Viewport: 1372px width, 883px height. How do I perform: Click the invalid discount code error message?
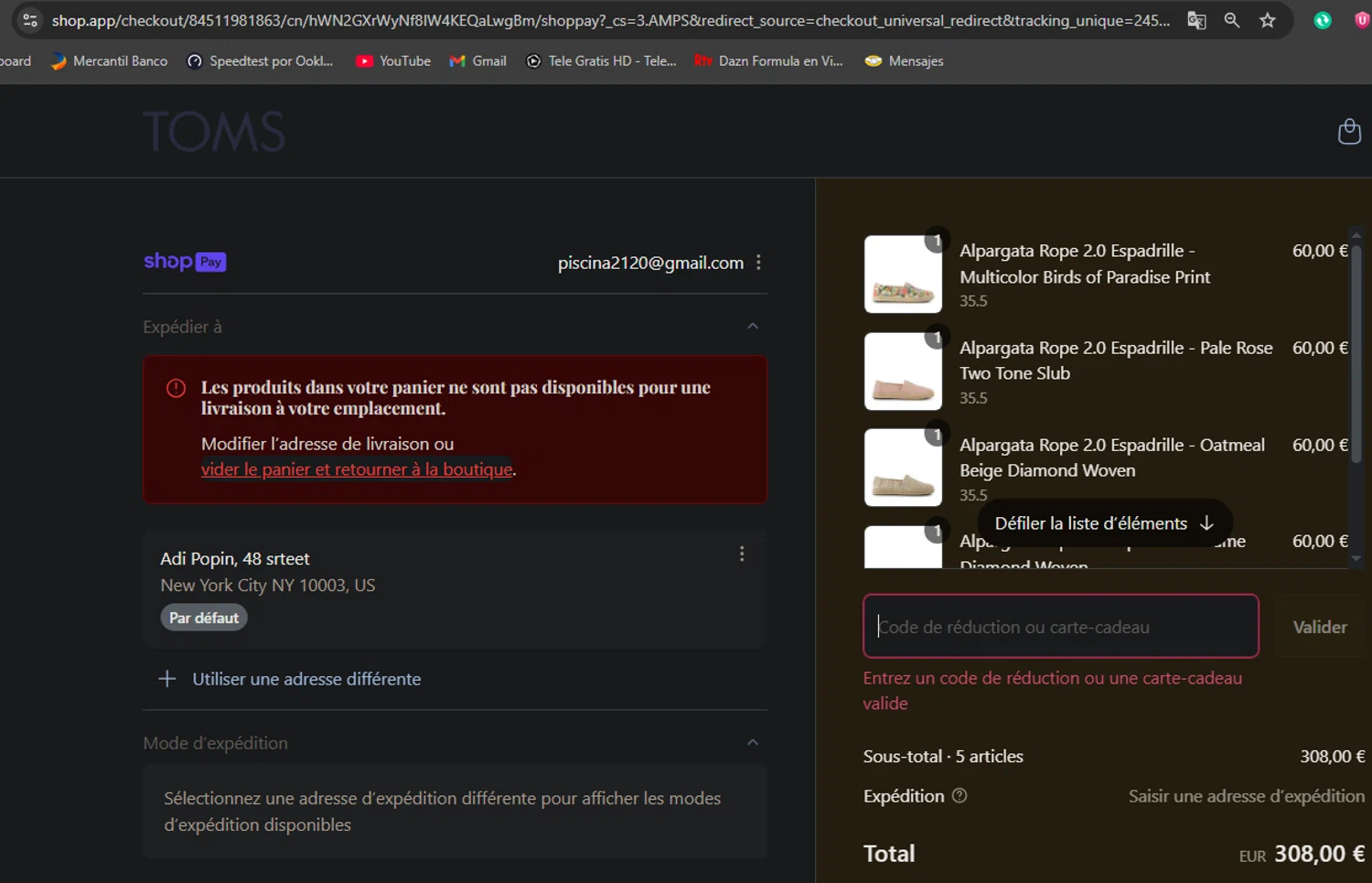[1052, 691]
